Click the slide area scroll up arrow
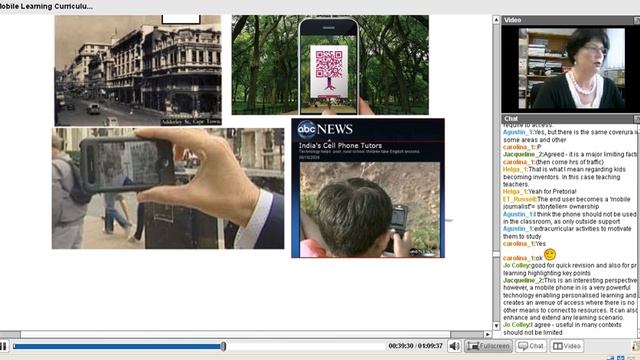The height and width of the screenshot is (360, 640). pyautogui.click(x=496, y=20)
